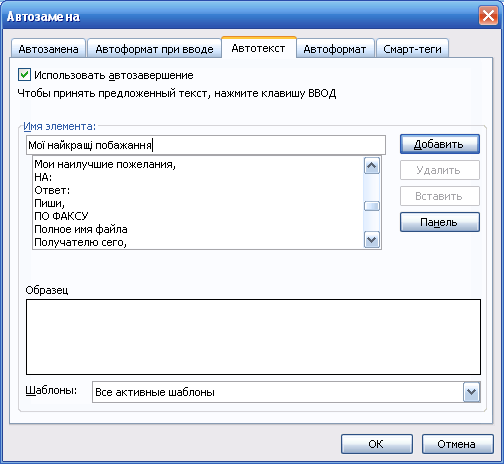Click the Панель button
Image resolution: width=504 pixels, height=464 pixels.
tap(440, 222)
